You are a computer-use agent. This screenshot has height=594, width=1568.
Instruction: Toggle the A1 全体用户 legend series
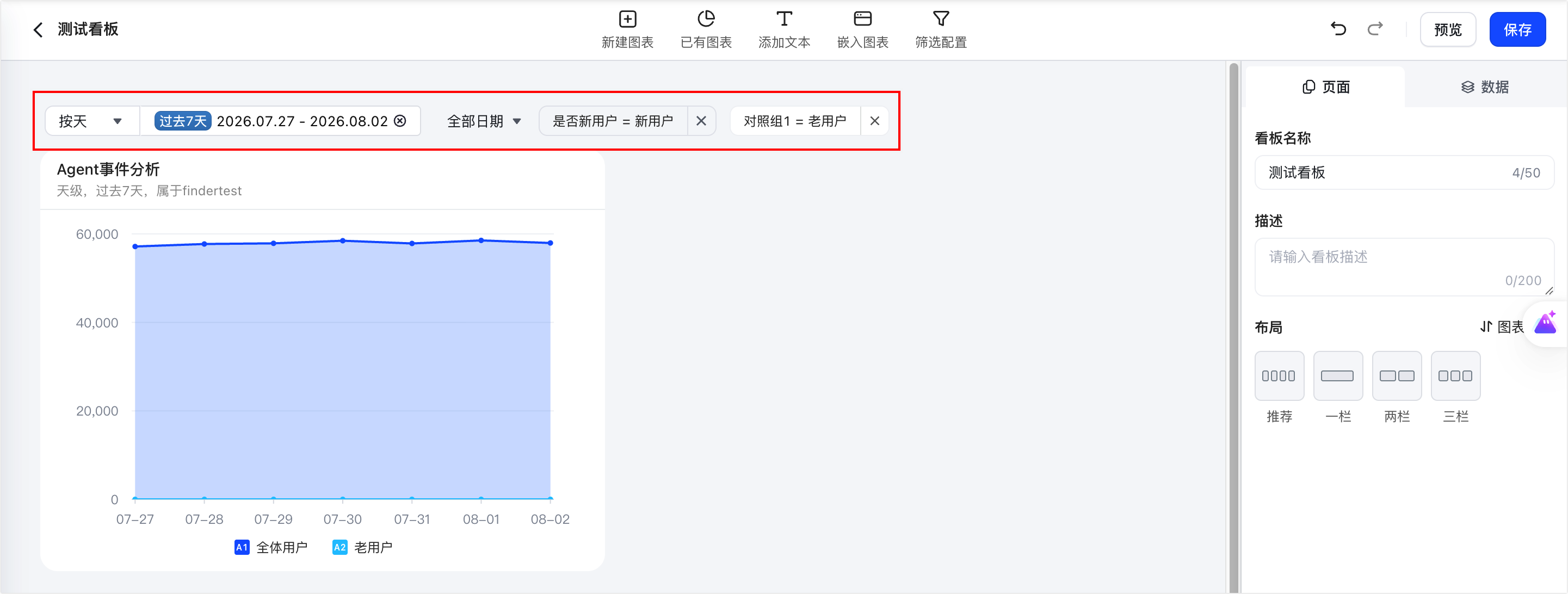coord(271,547)
